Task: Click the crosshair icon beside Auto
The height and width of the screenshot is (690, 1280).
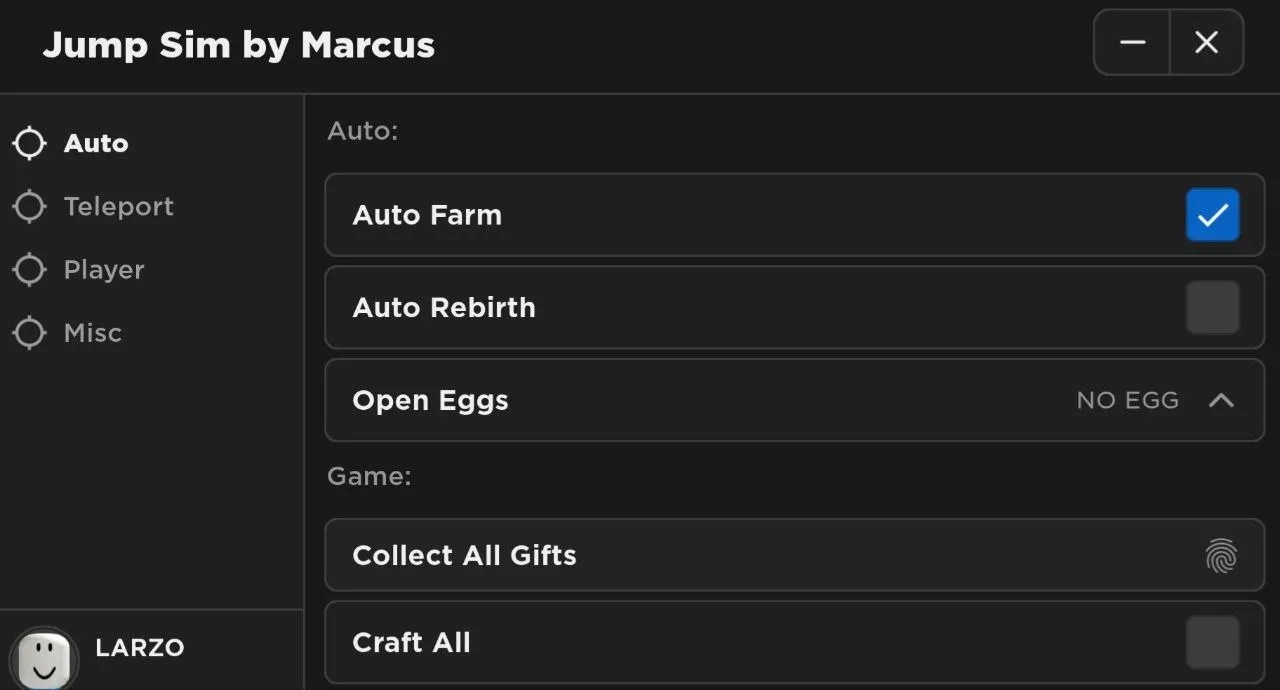Action: click(x=29, y=143)
